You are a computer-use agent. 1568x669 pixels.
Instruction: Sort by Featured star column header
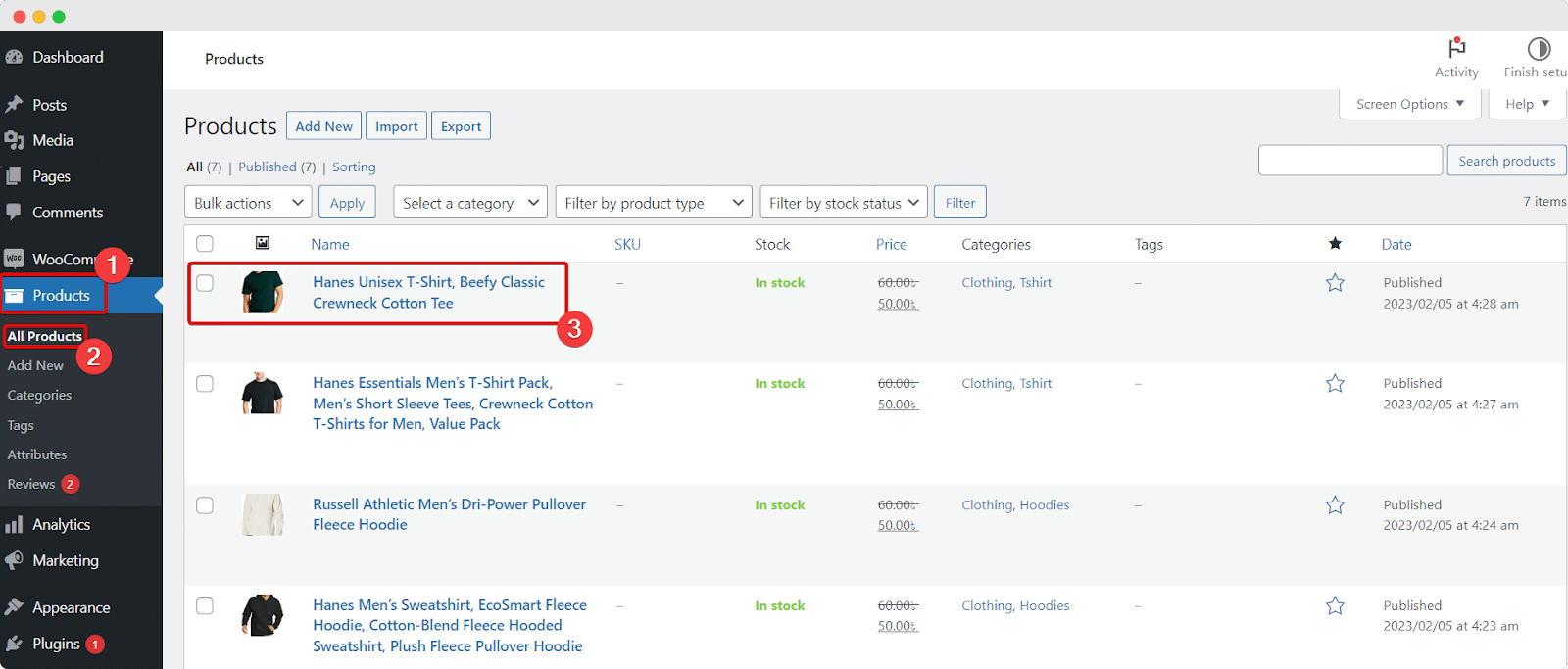coord(1335,243)
